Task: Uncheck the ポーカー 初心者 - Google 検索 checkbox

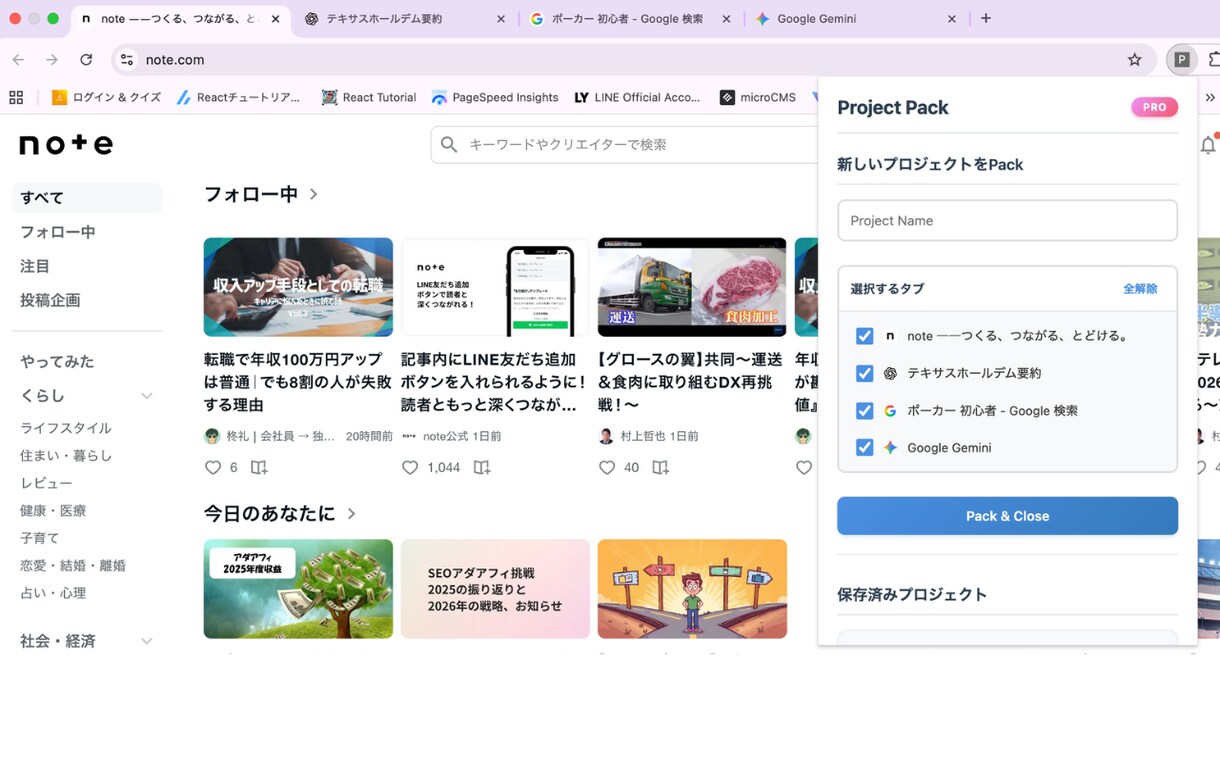Action: 864,410
